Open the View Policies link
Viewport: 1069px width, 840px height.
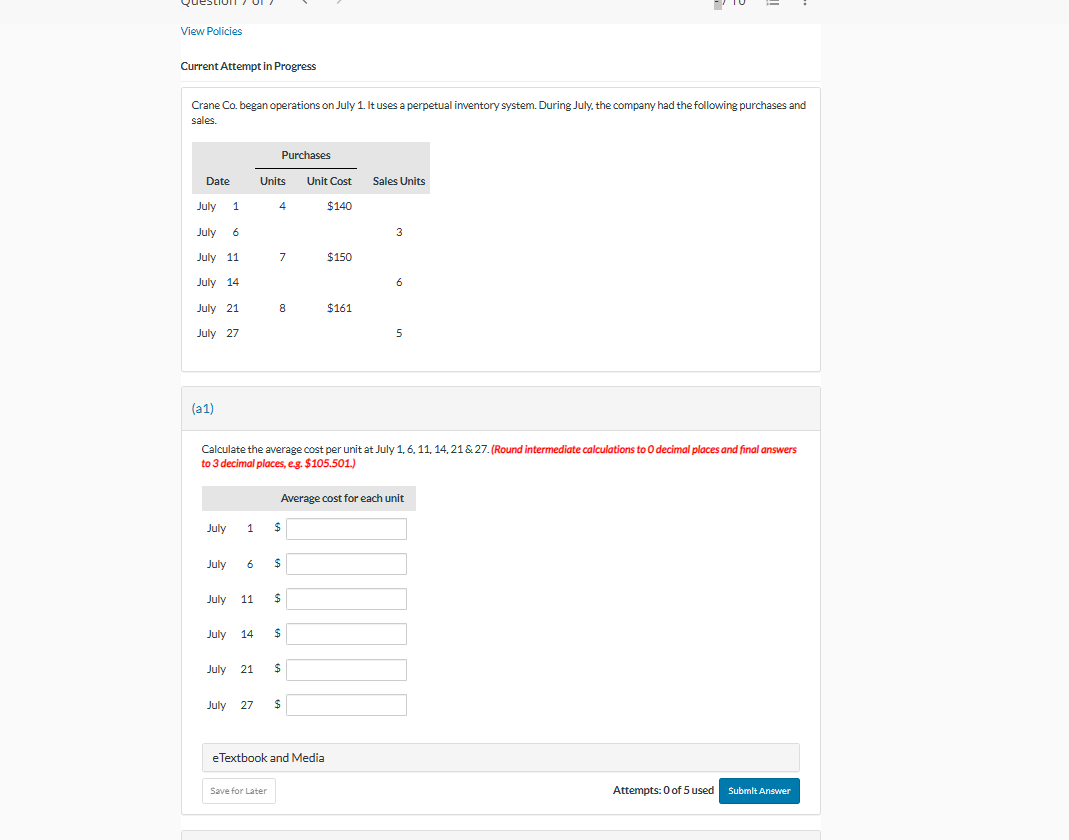(211, 31)
